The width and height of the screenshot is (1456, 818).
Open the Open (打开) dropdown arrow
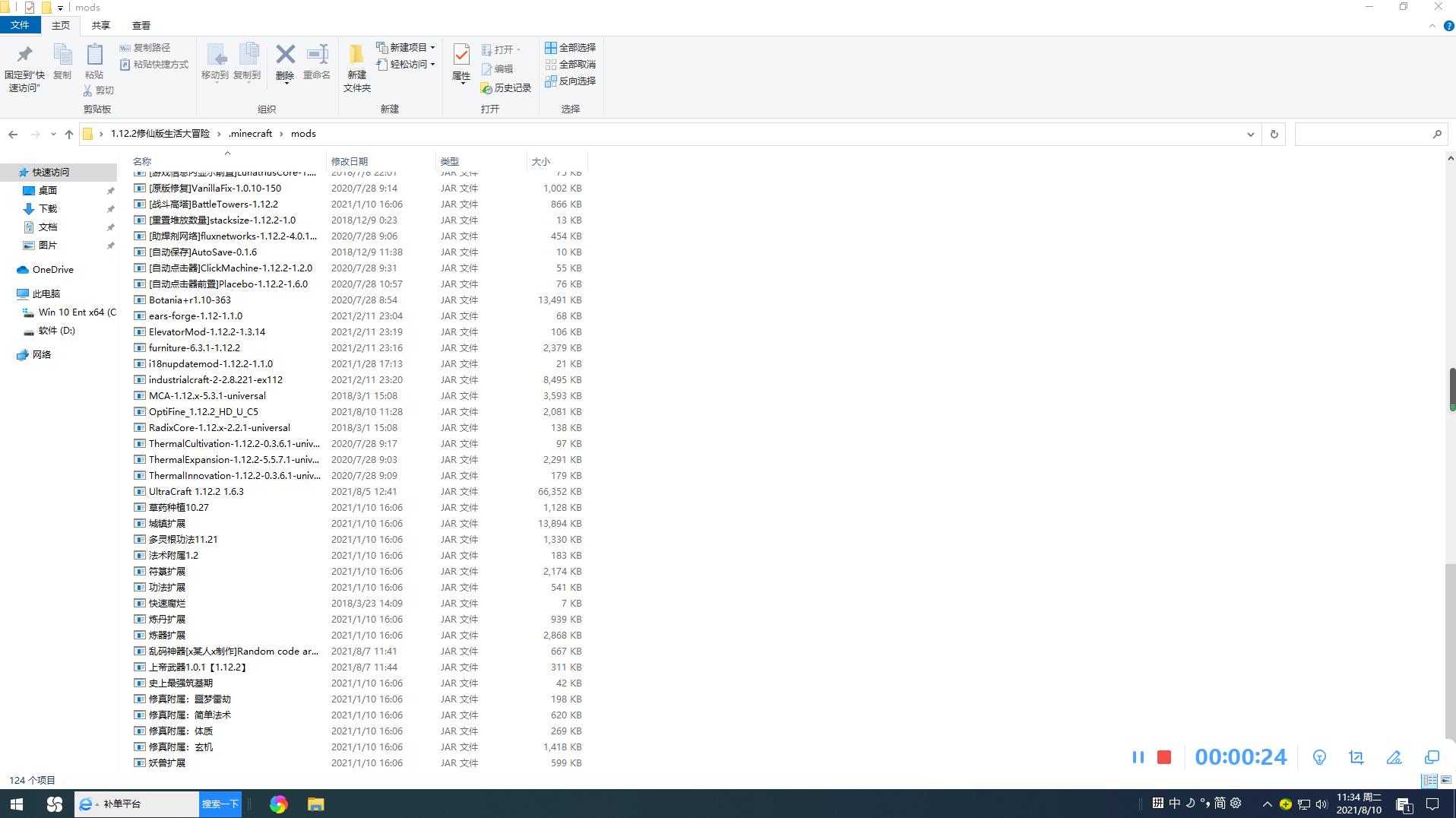[519, 49]
